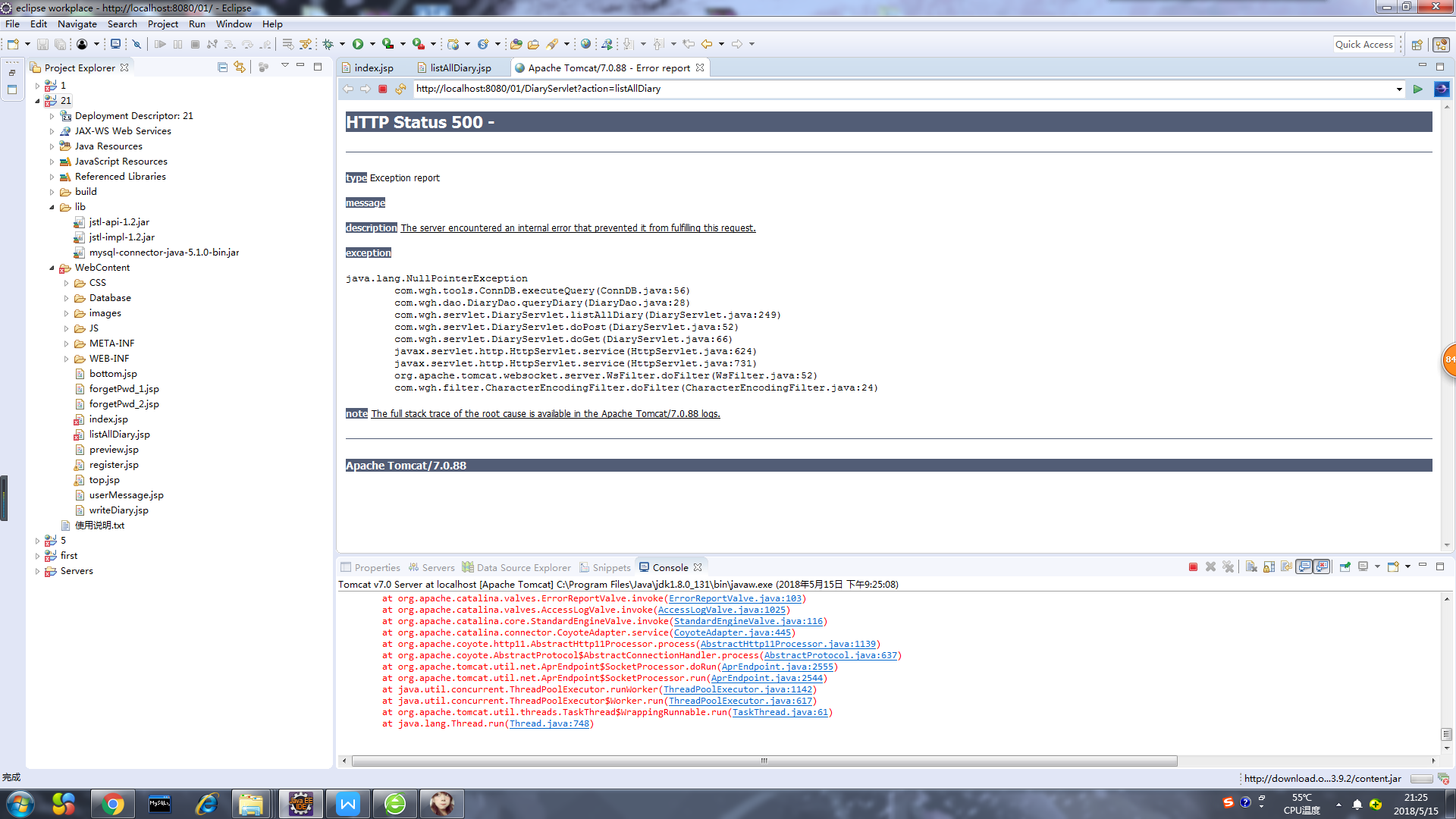Screen dimensions: 1456x819
Task: Terminate server with red stop icon in Console
Action: tap(1193, 567)
